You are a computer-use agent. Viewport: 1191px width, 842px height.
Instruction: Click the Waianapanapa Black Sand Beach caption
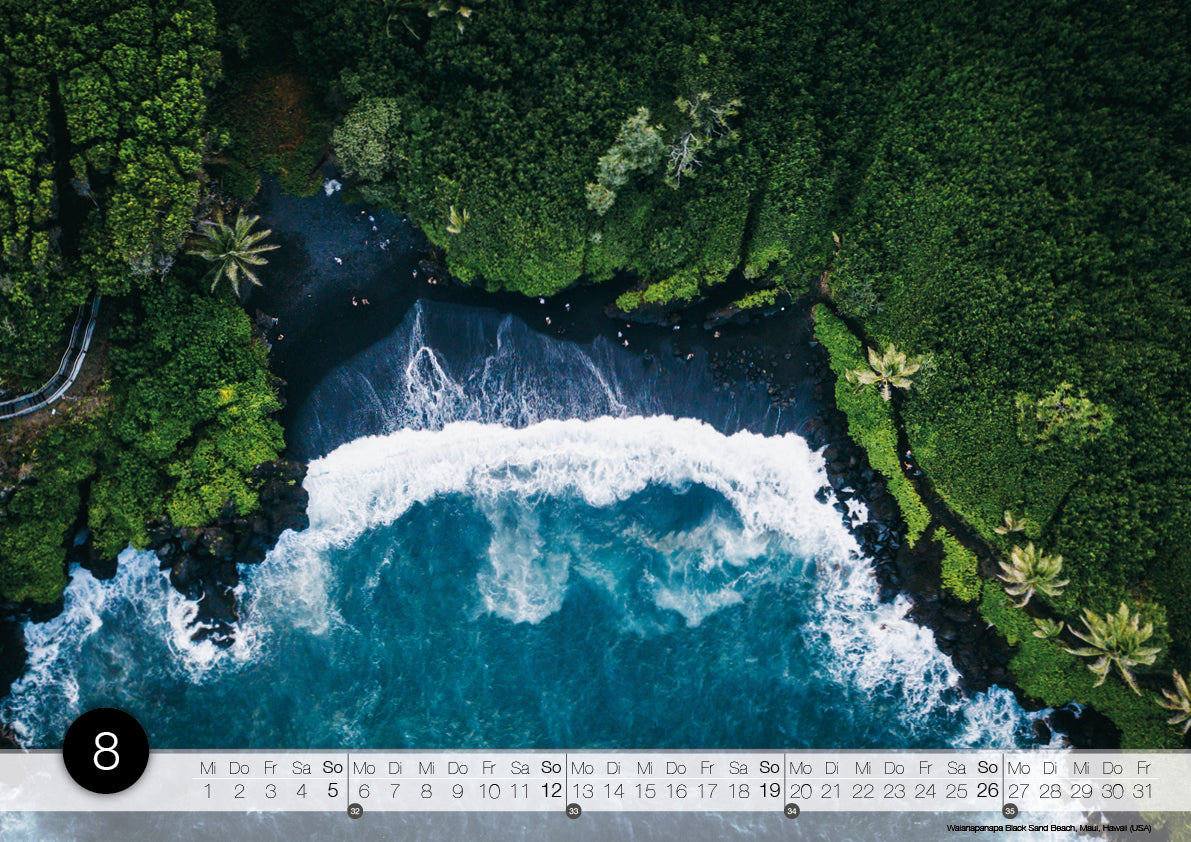(1048, 828)
